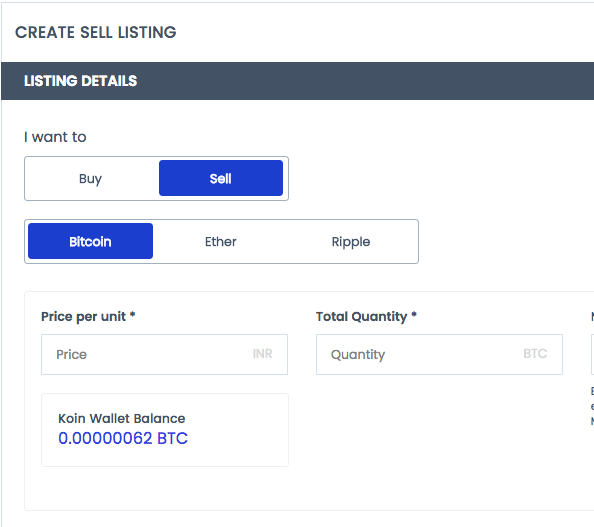Click the Price input field
Viewport: 594px width, 527px height.
(164, 354)
